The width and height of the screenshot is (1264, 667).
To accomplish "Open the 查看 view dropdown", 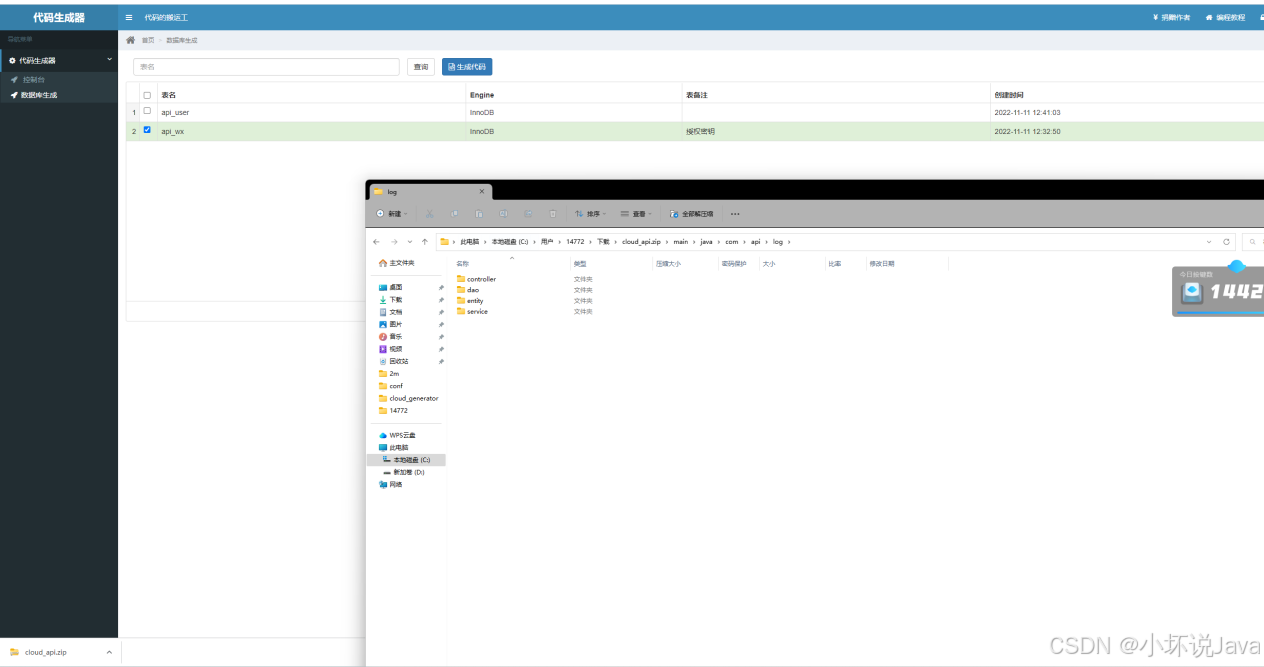I will 635,214.
